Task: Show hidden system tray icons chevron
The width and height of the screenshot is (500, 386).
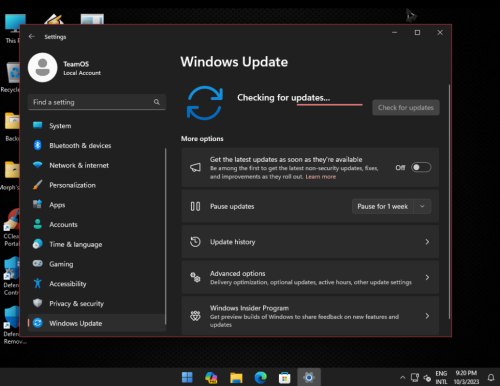Action: 403,377
